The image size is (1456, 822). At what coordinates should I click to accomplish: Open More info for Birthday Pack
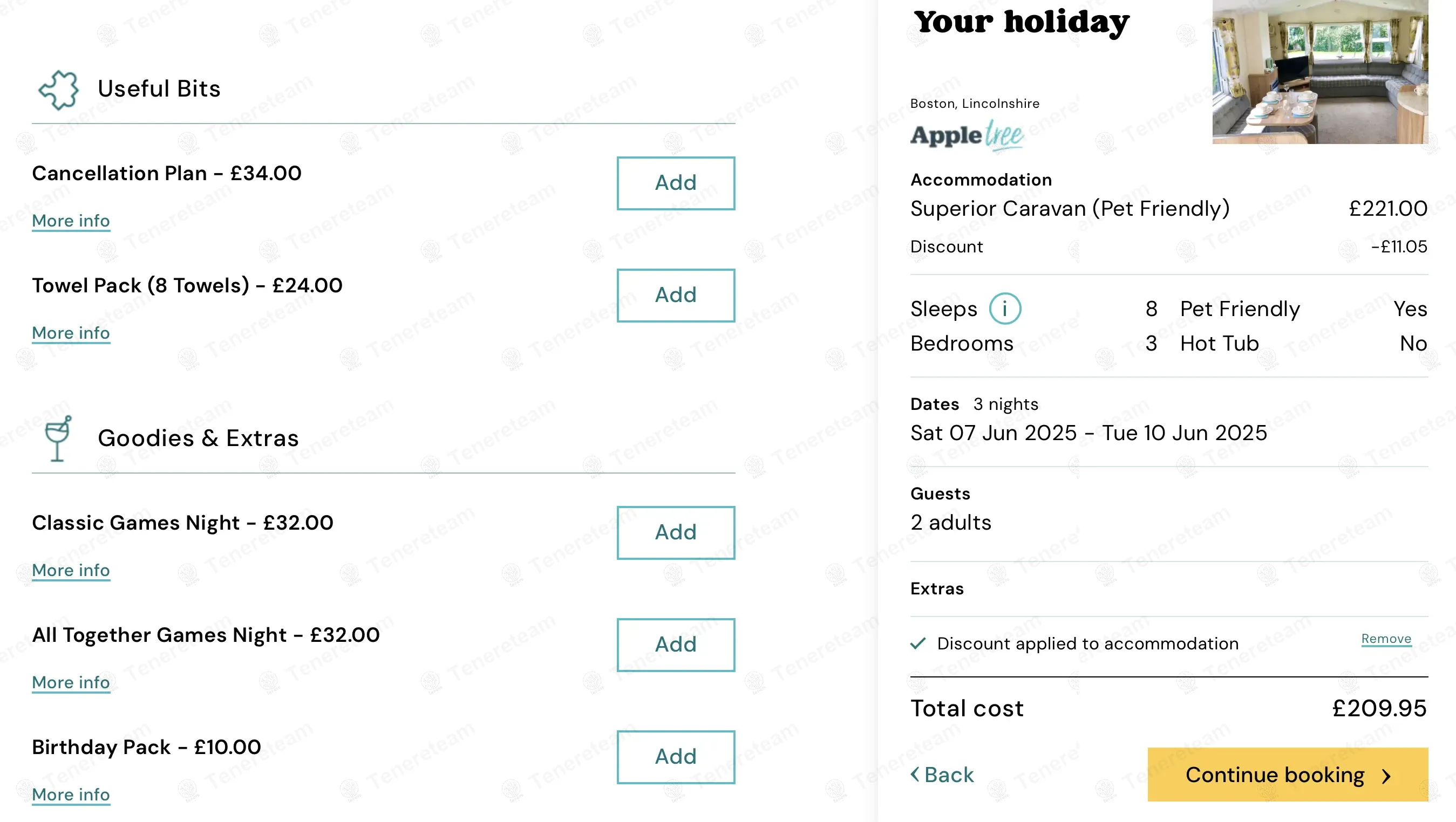[x=71, y=795]
